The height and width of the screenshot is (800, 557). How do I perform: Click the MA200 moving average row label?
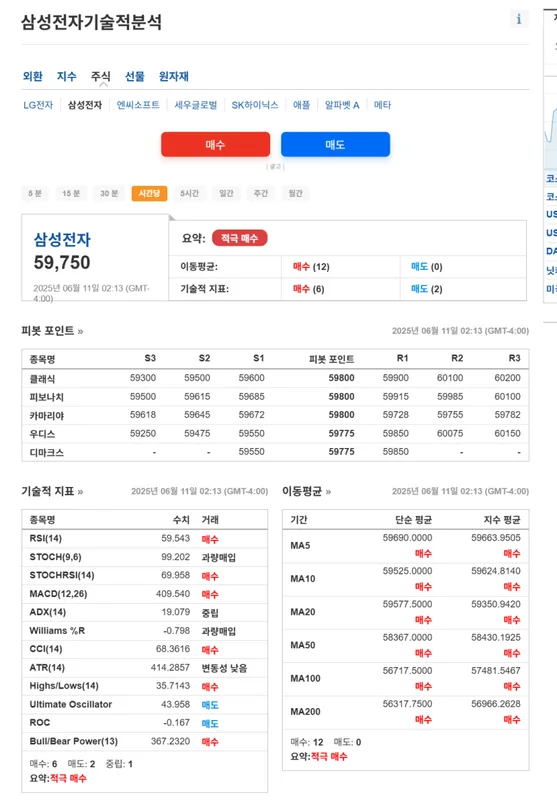(306, 711)
